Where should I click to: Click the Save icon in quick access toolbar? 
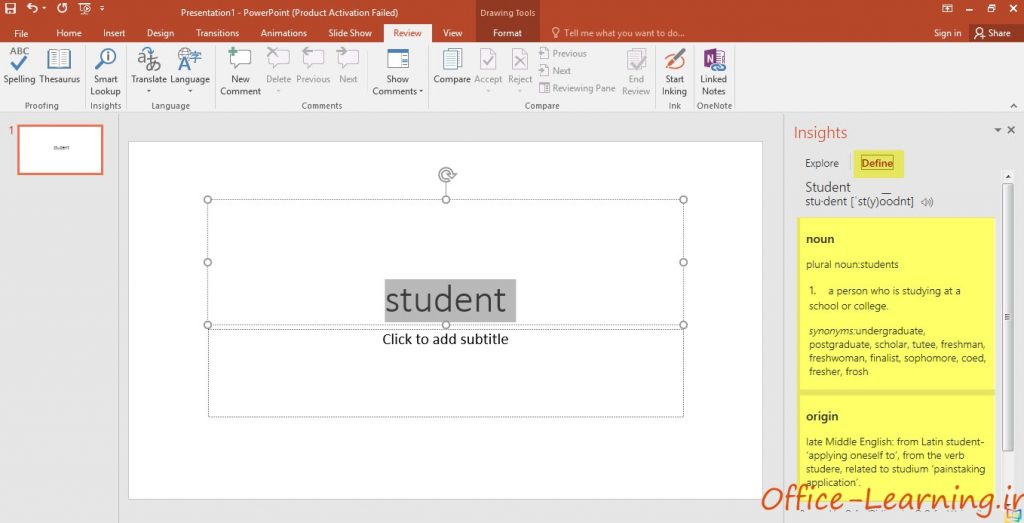[10, 9]
